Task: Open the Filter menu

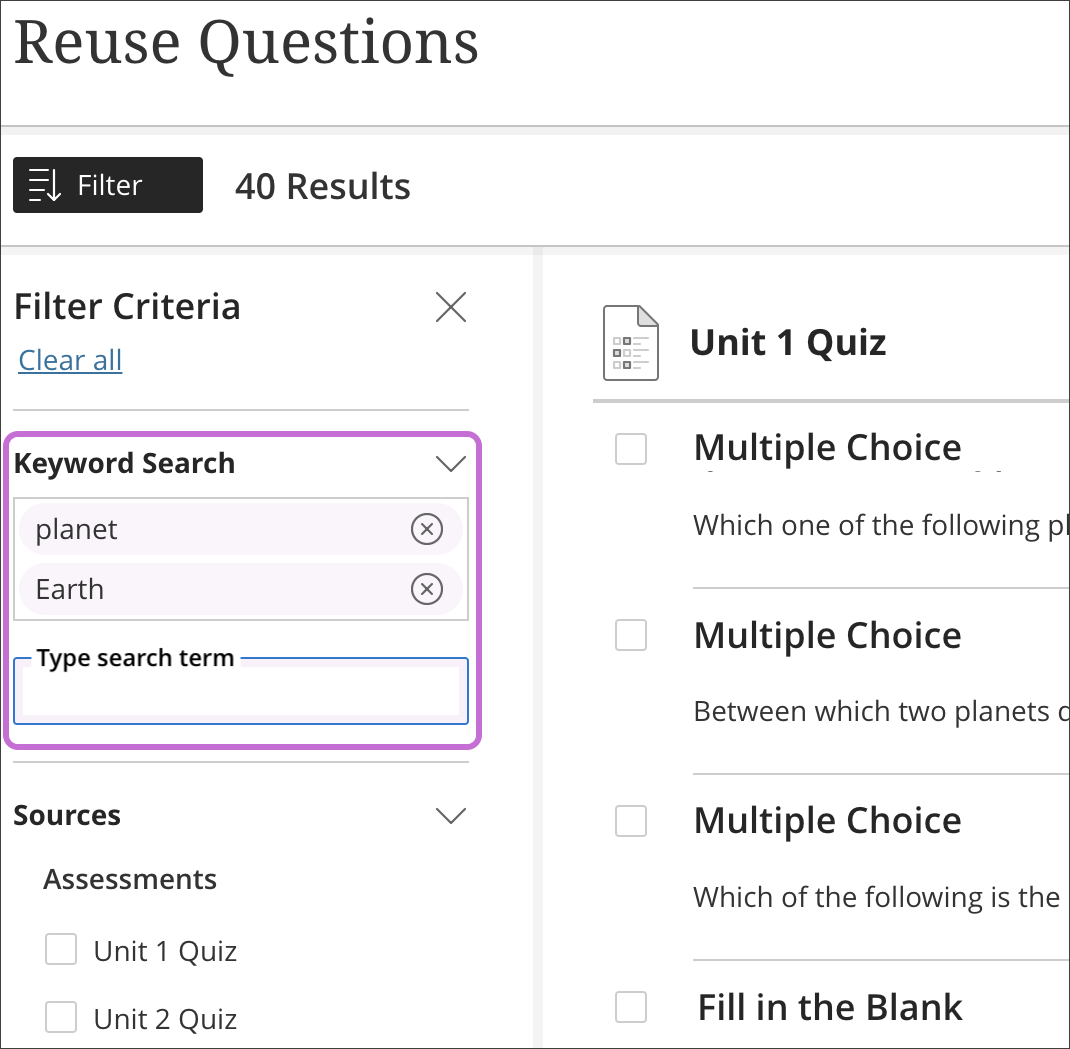Action: [x=106, y=184]
